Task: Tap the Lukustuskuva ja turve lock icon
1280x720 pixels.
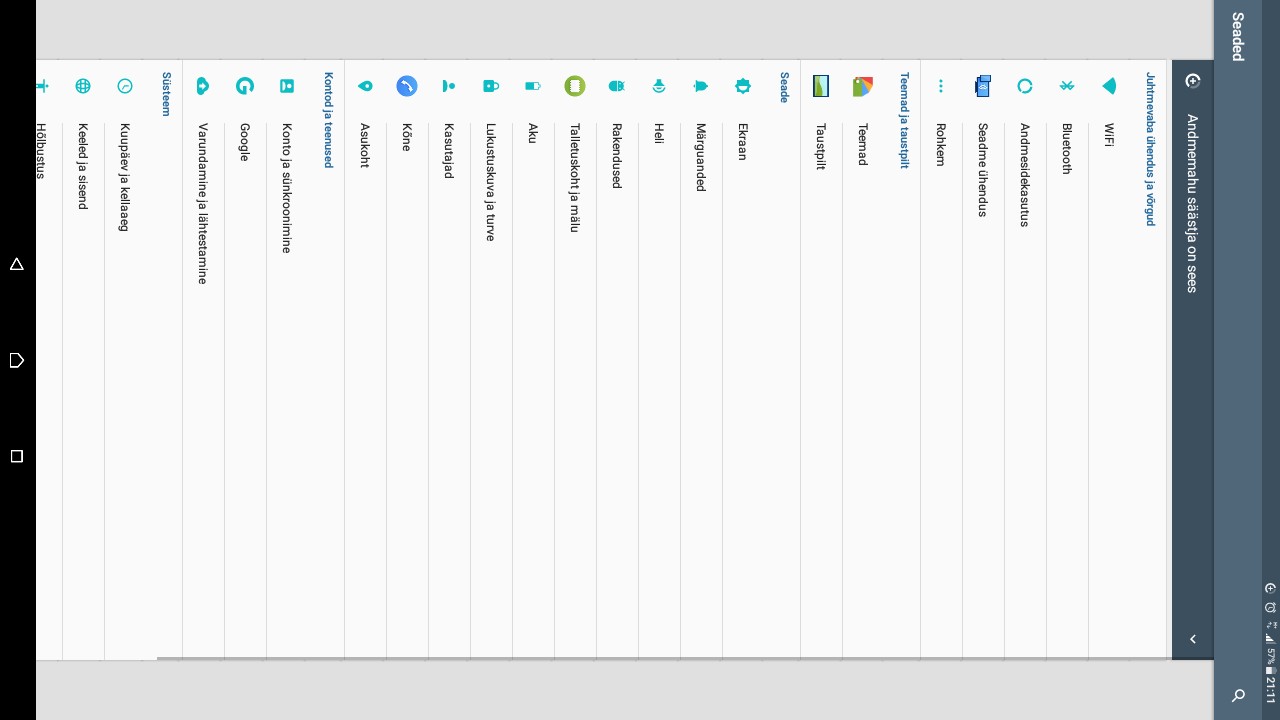Action: click(491, 86)
